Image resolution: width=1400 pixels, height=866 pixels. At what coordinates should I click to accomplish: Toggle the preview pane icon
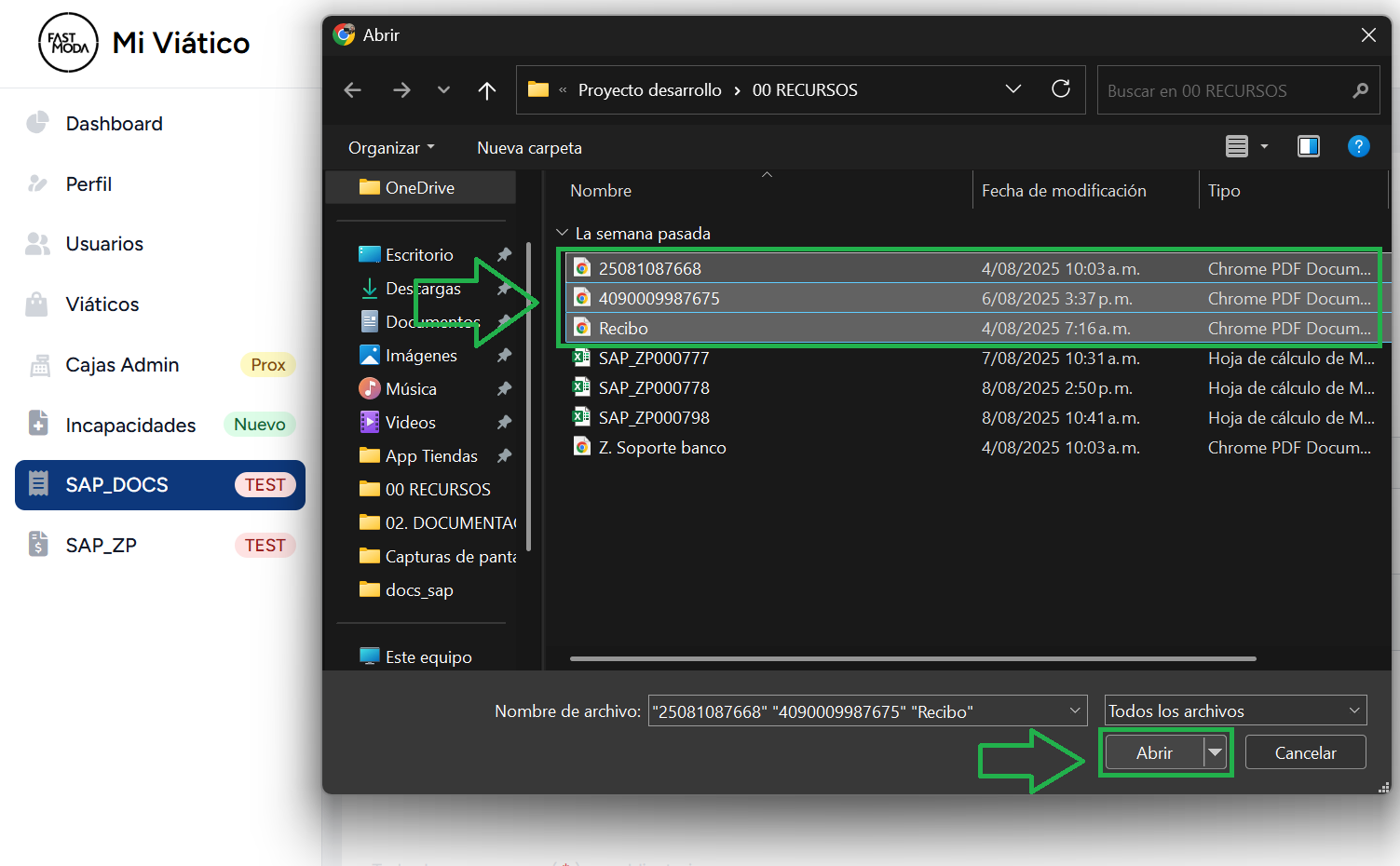tap(1308, 146)
